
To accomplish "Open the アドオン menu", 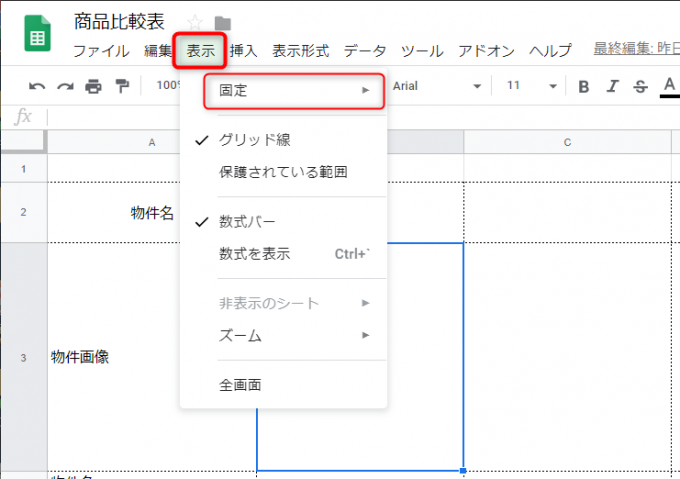I will point(486,51).
